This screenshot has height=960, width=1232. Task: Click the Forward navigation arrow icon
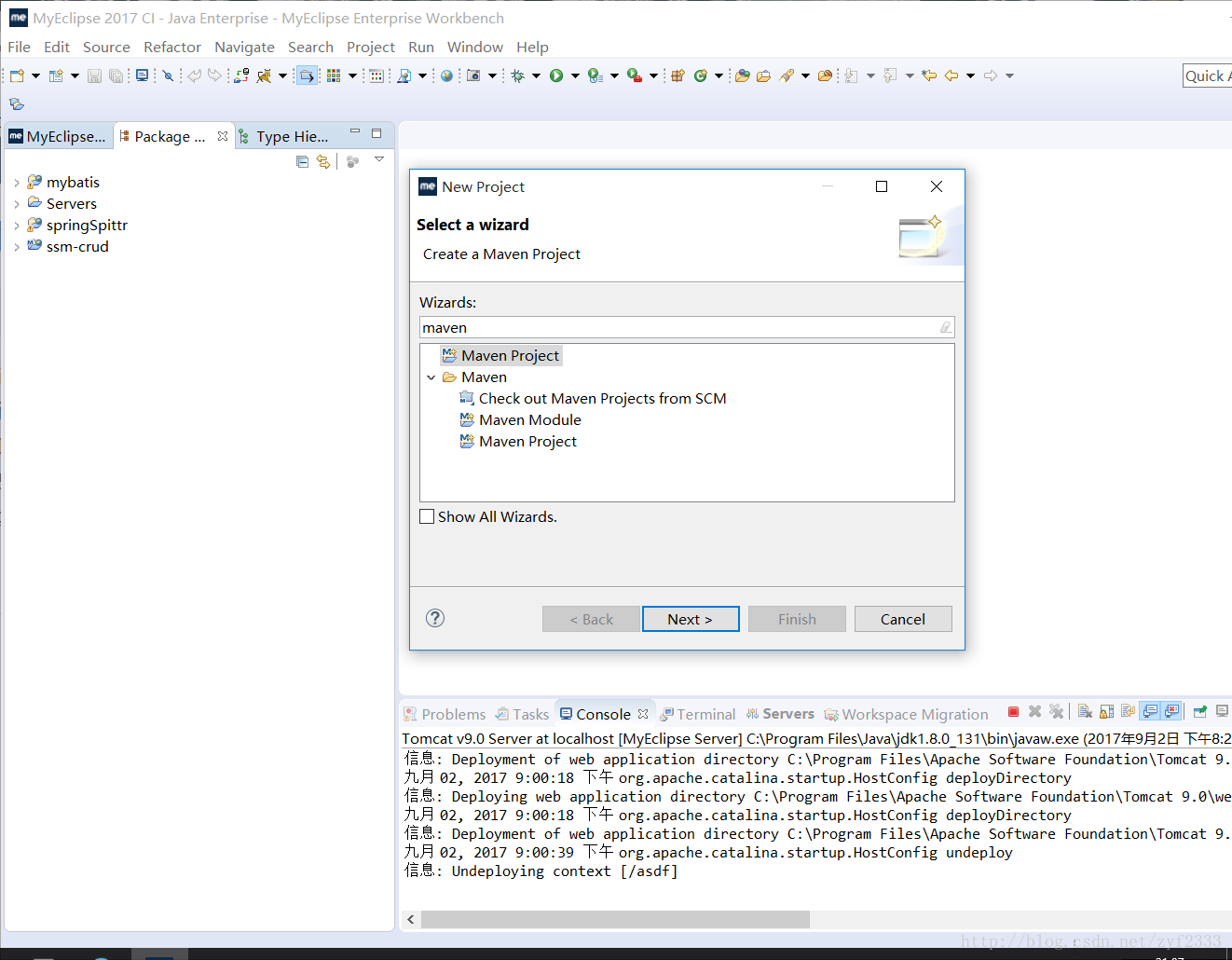coord(991,75)
